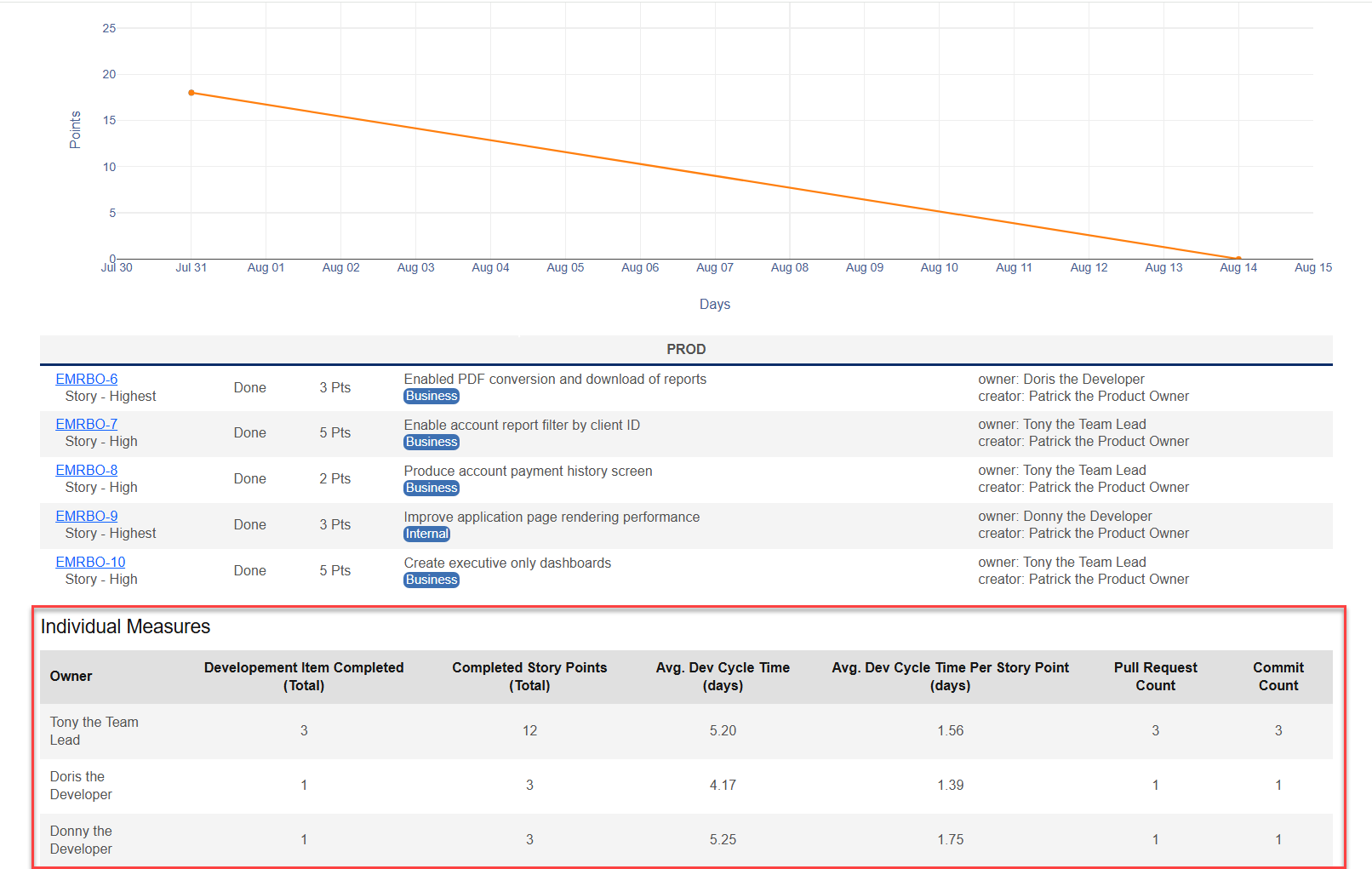Open the EMRBO-9 story link
1372x869 pixels.
tap(86, 515)
